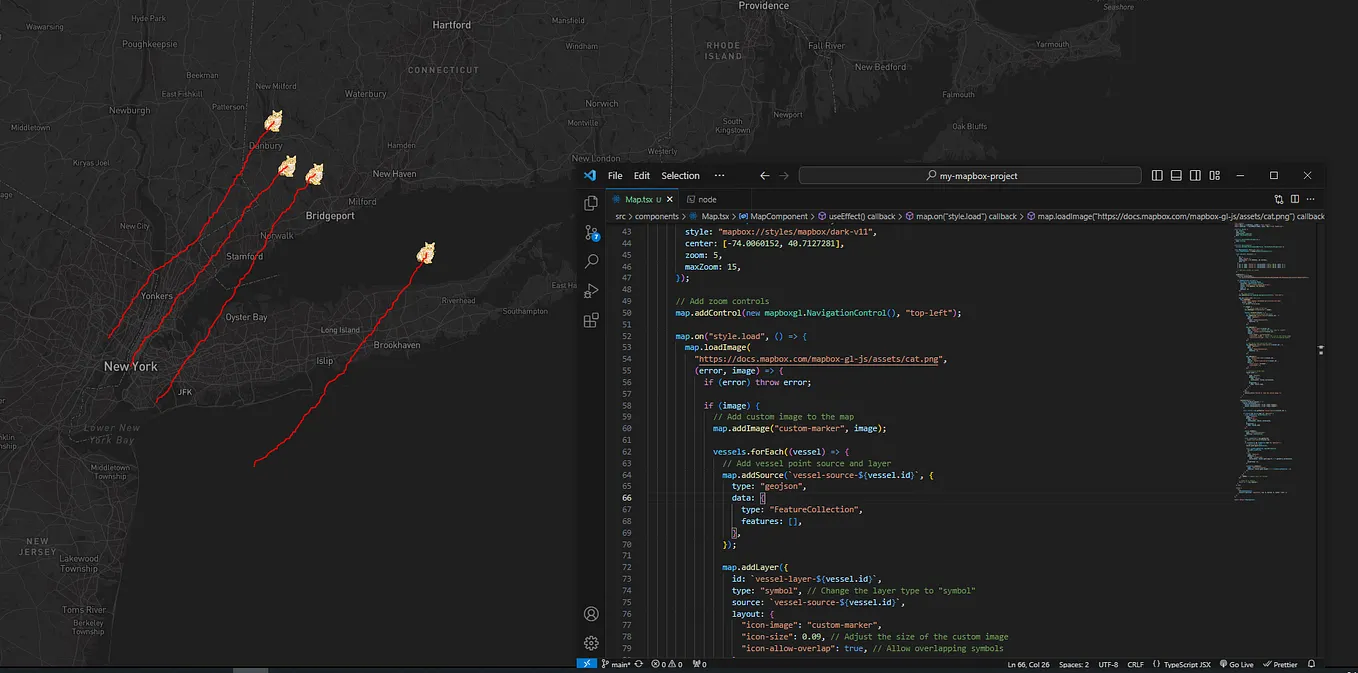Toggle the Primary Side Bar layout icon
The image size is (1358, 673).
coord(1157,175)
